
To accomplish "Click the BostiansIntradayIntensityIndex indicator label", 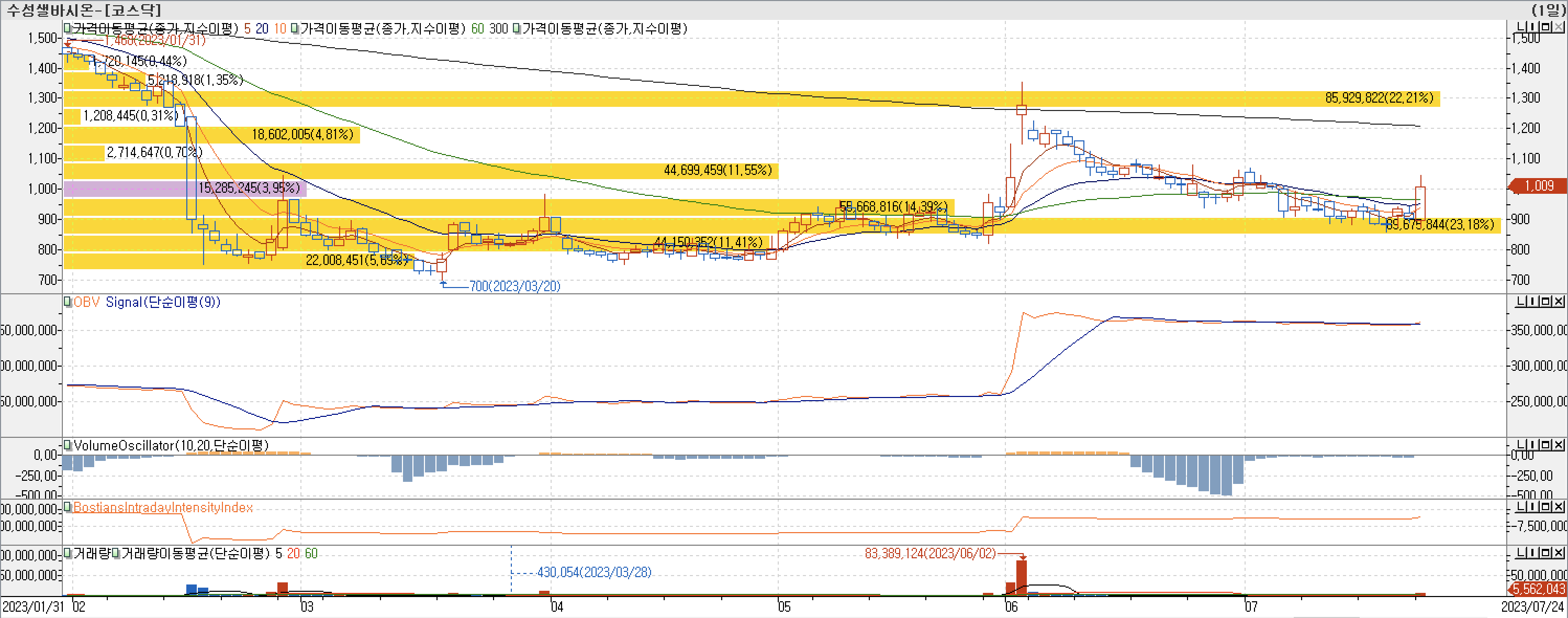I will pos(163,508).
